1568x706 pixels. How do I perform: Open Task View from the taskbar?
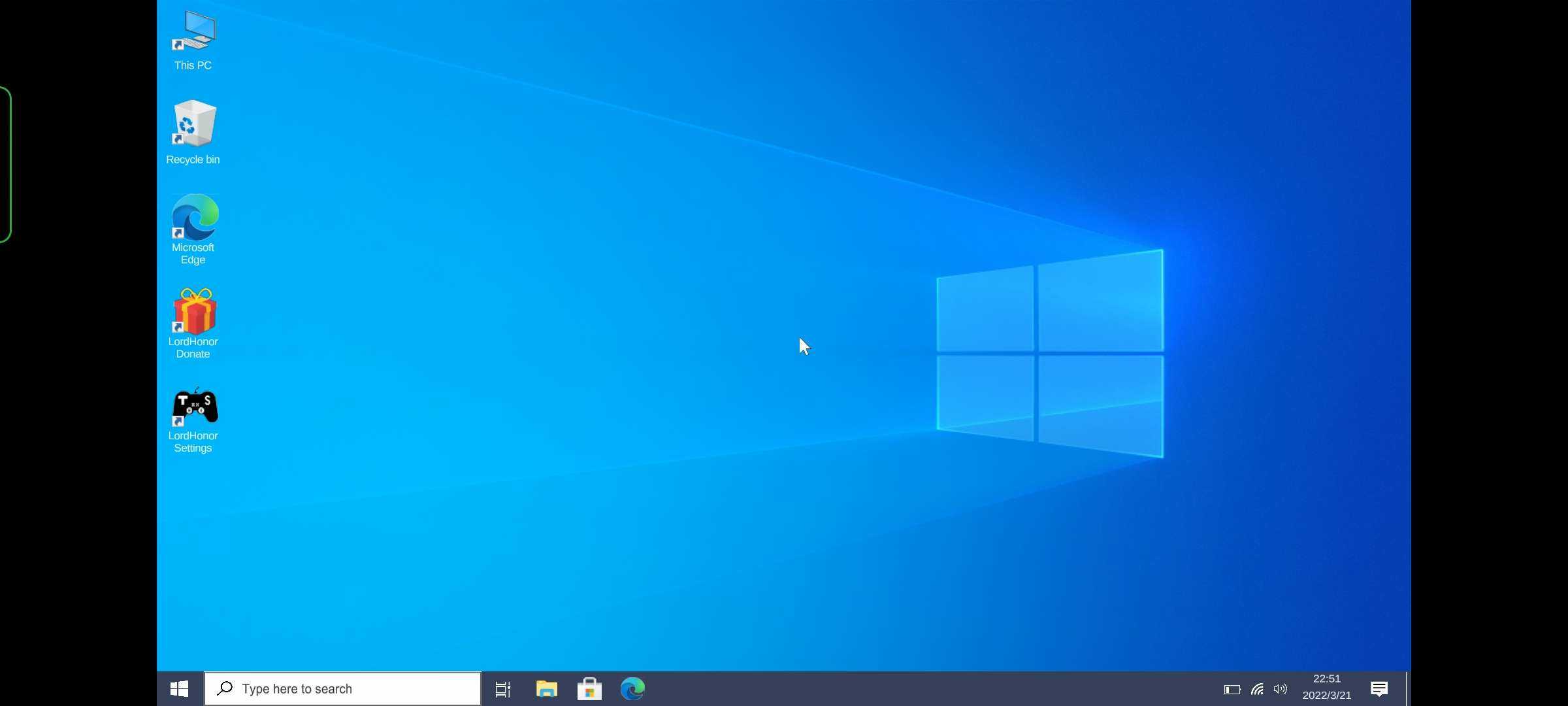pyautogui.click(x=502, y=688)
